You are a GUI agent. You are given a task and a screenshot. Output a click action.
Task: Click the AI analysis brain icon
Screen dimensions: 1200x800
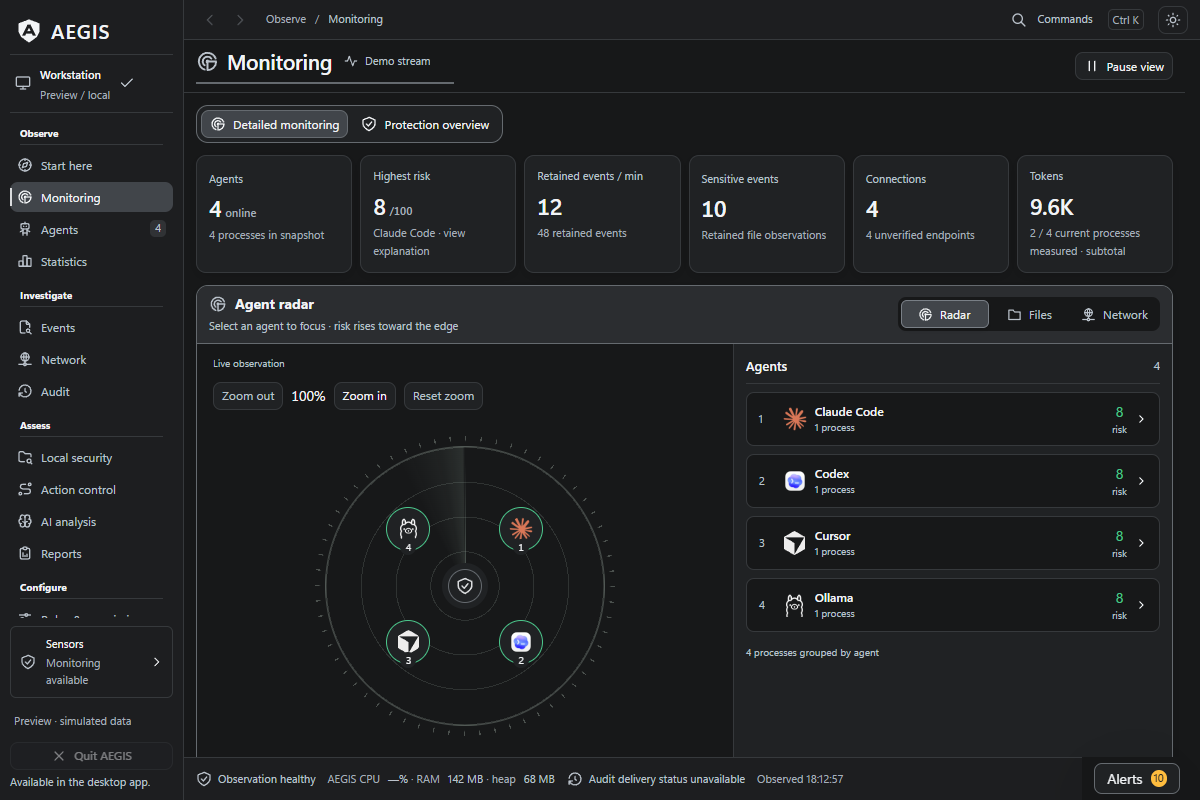pyautogui.click(x=25, y=522)
